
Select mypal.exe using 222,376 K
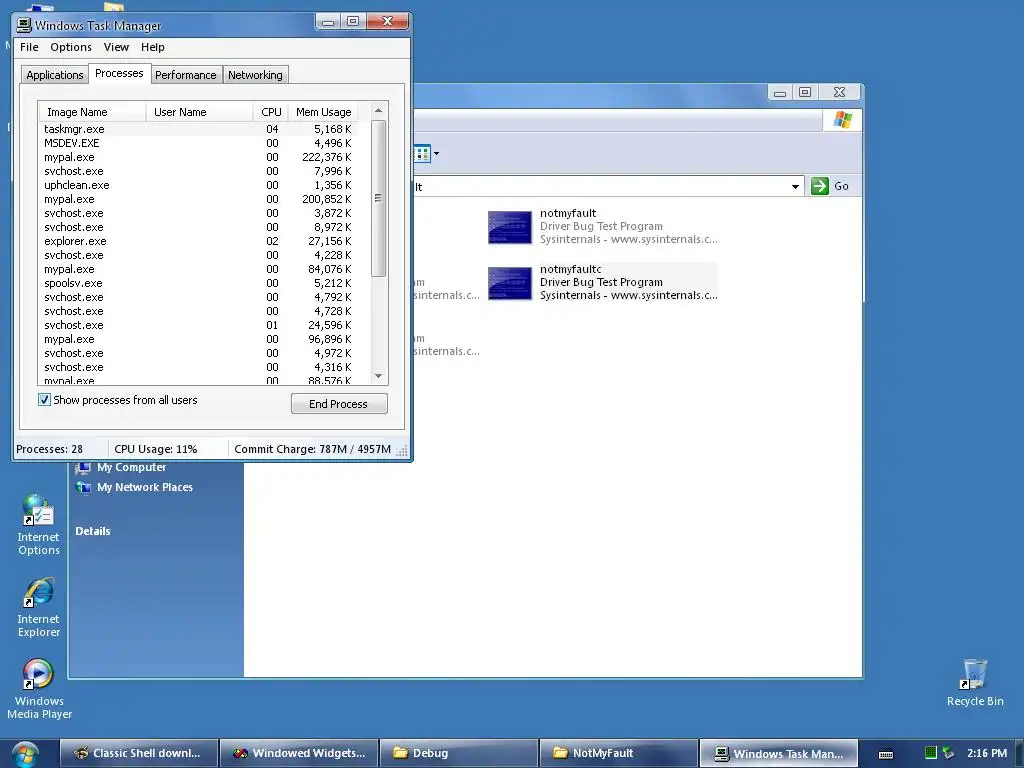click(199, 157)
